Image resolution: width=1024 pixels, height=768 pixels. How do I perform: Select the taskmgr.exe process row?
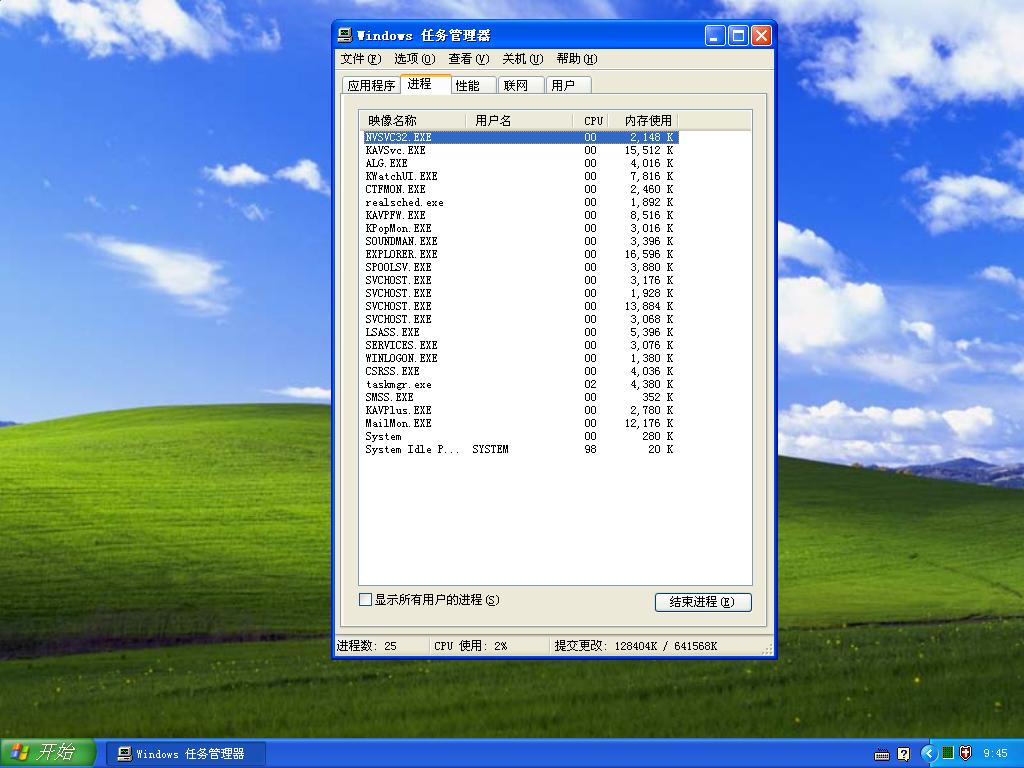pyautogui.click(x=521, y=384)
